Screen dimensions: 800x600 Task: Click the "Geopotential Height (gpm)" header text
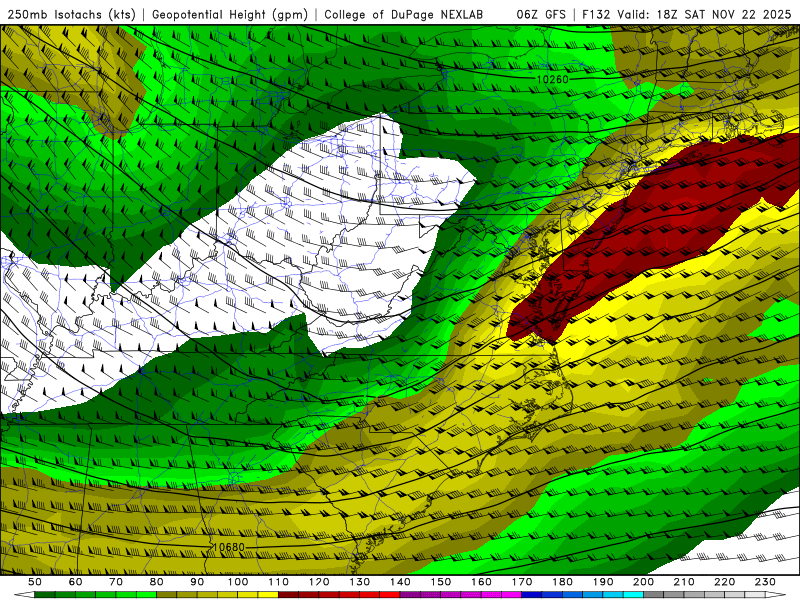coord(230,14)
